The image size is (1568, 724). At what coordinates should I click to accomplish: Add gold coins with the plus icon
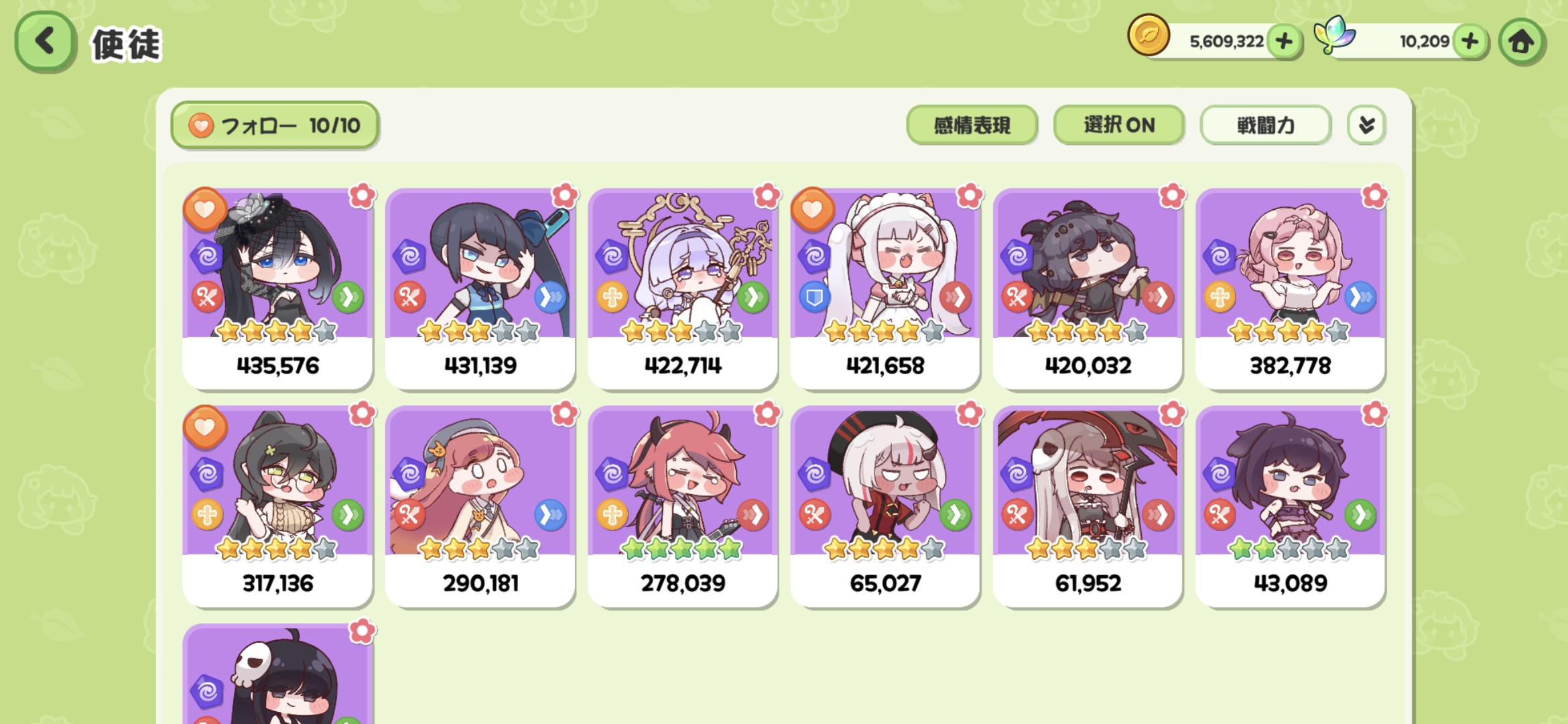point(1284,42)
